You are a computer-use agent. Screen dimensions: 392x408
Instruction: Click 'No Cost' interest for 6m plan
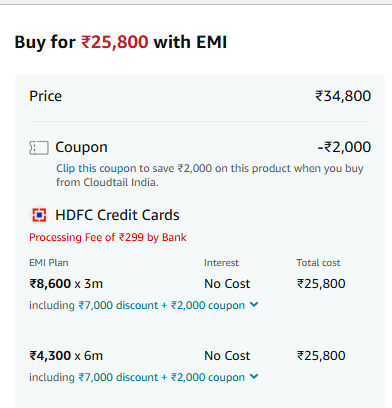(x=227, y=356)
